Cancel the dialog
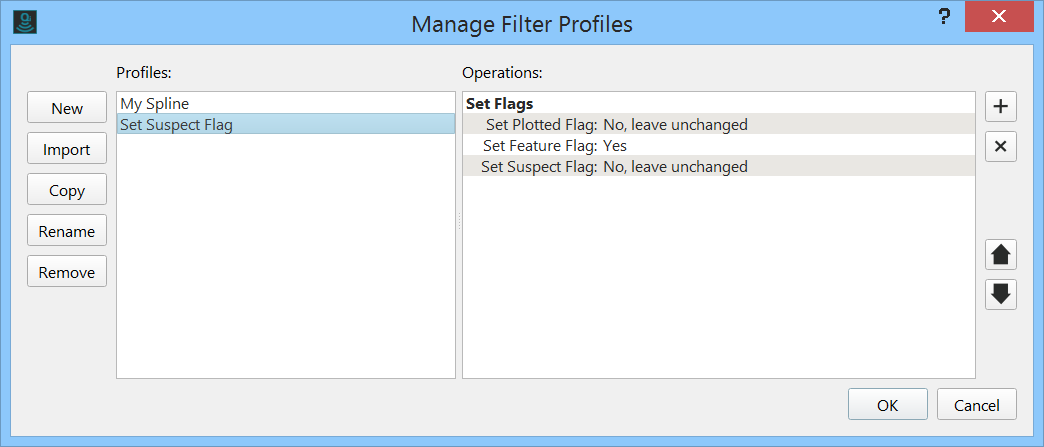 point(977,405)
